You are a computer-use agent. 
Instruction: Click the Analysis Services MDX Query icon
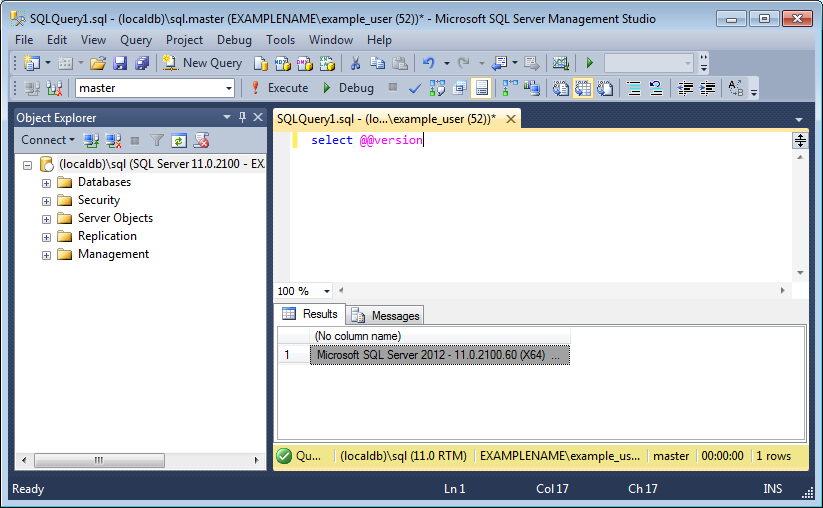click(282, 64)
